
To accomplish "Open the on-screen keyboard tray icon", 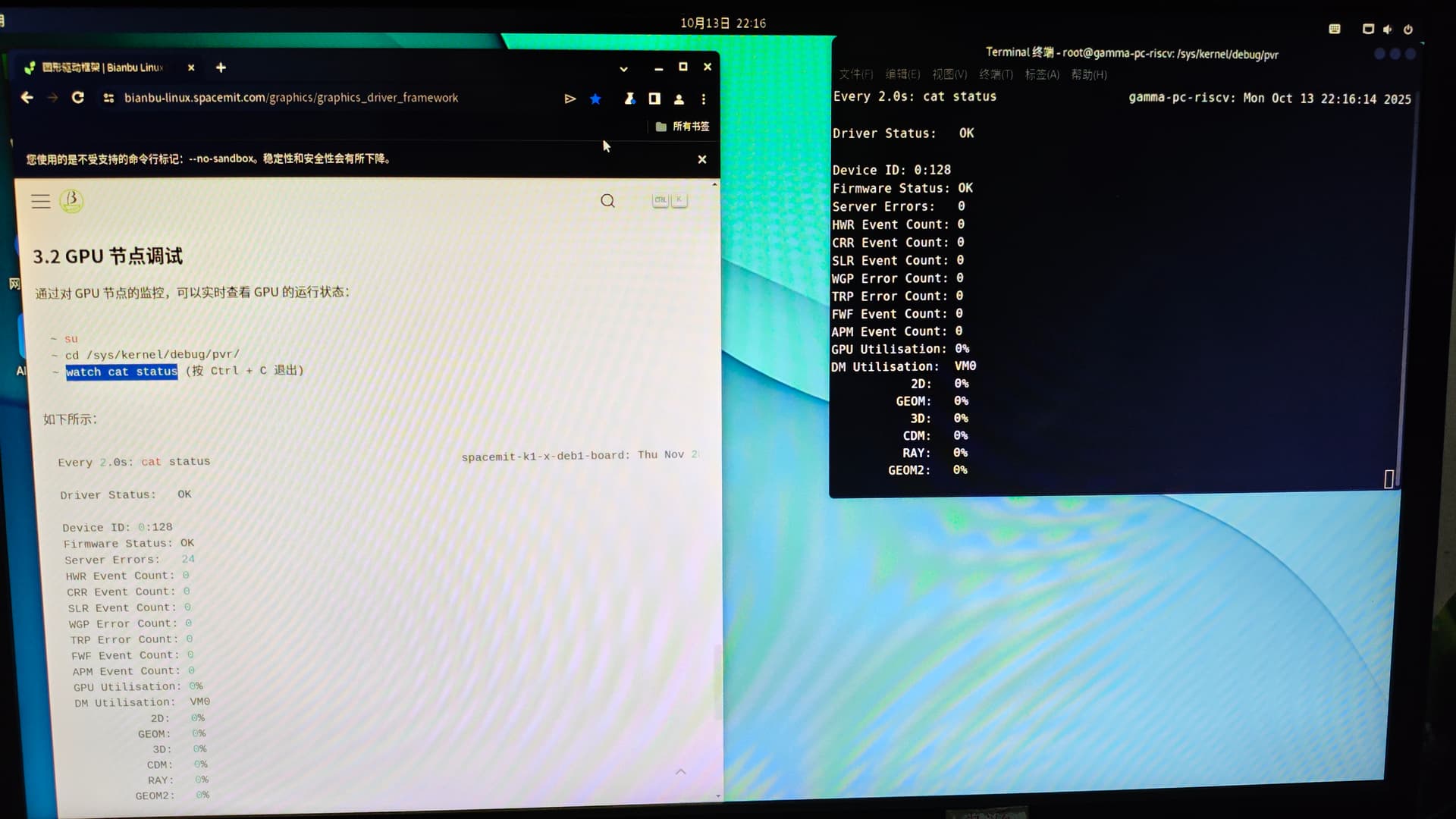I will tap(1335, 29).
